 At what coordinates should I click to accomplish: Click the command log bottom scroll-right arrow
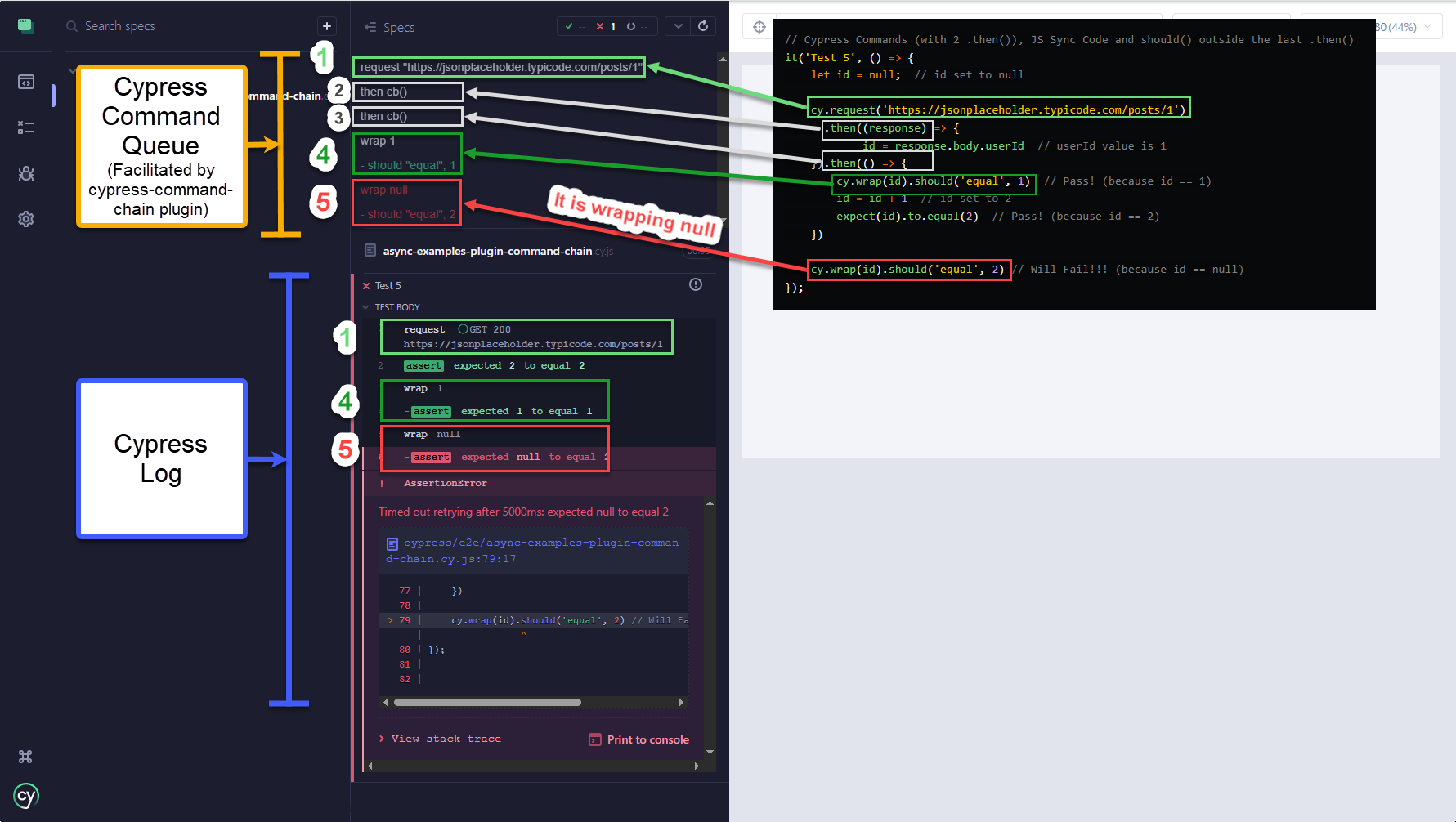tap(697, 766)
